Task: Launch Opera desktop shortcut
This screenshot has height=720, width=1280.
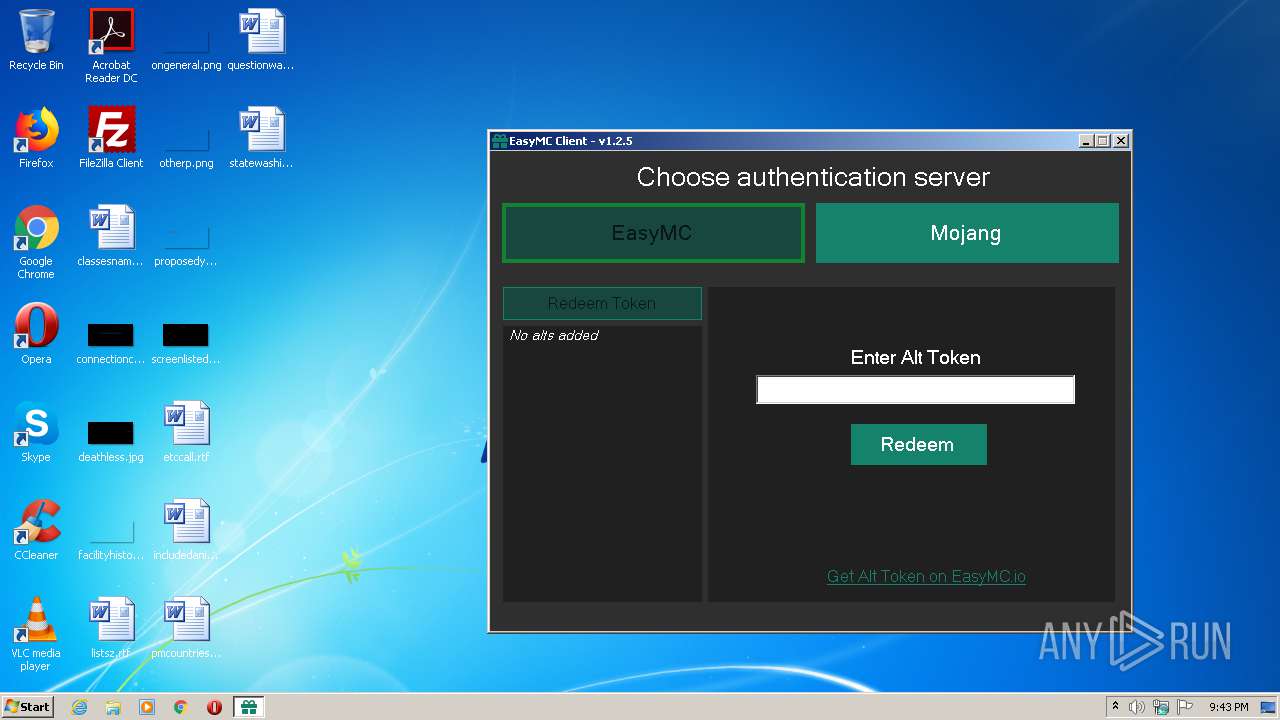Action: [36, 335]
